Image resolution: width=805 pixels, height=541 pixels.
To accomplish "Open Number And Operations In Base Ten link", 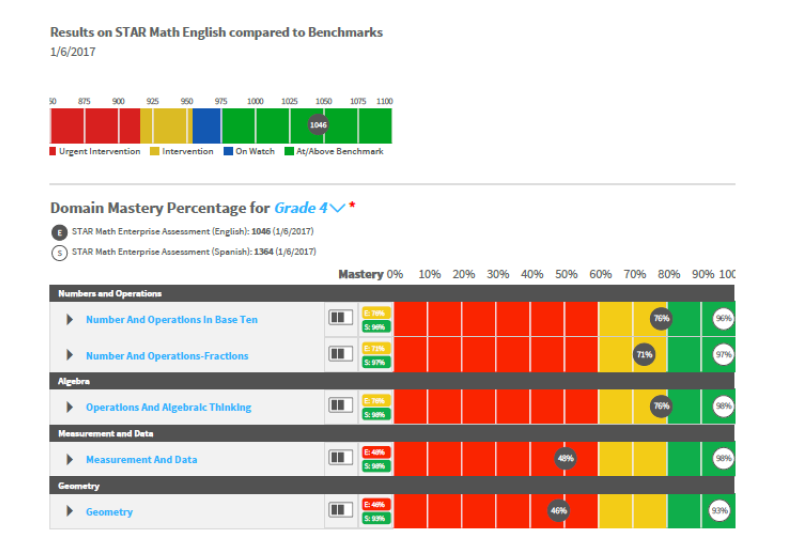I will 171,319.
